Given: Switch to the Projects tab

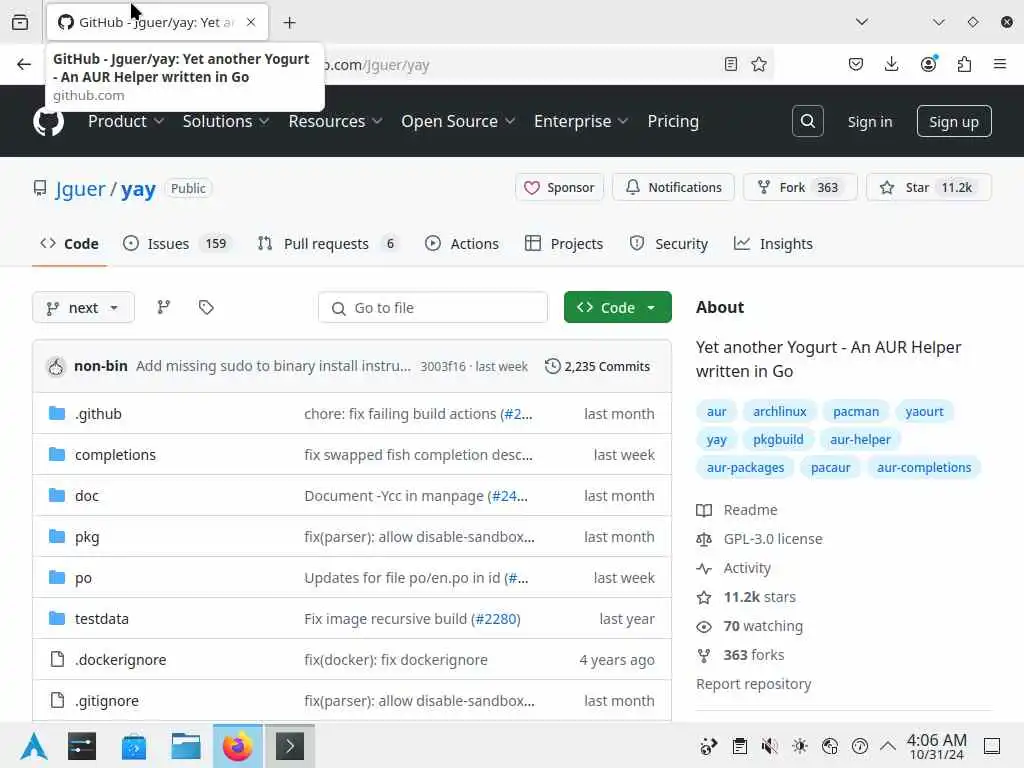Looking at the screenshot, I should pos(564,244).
